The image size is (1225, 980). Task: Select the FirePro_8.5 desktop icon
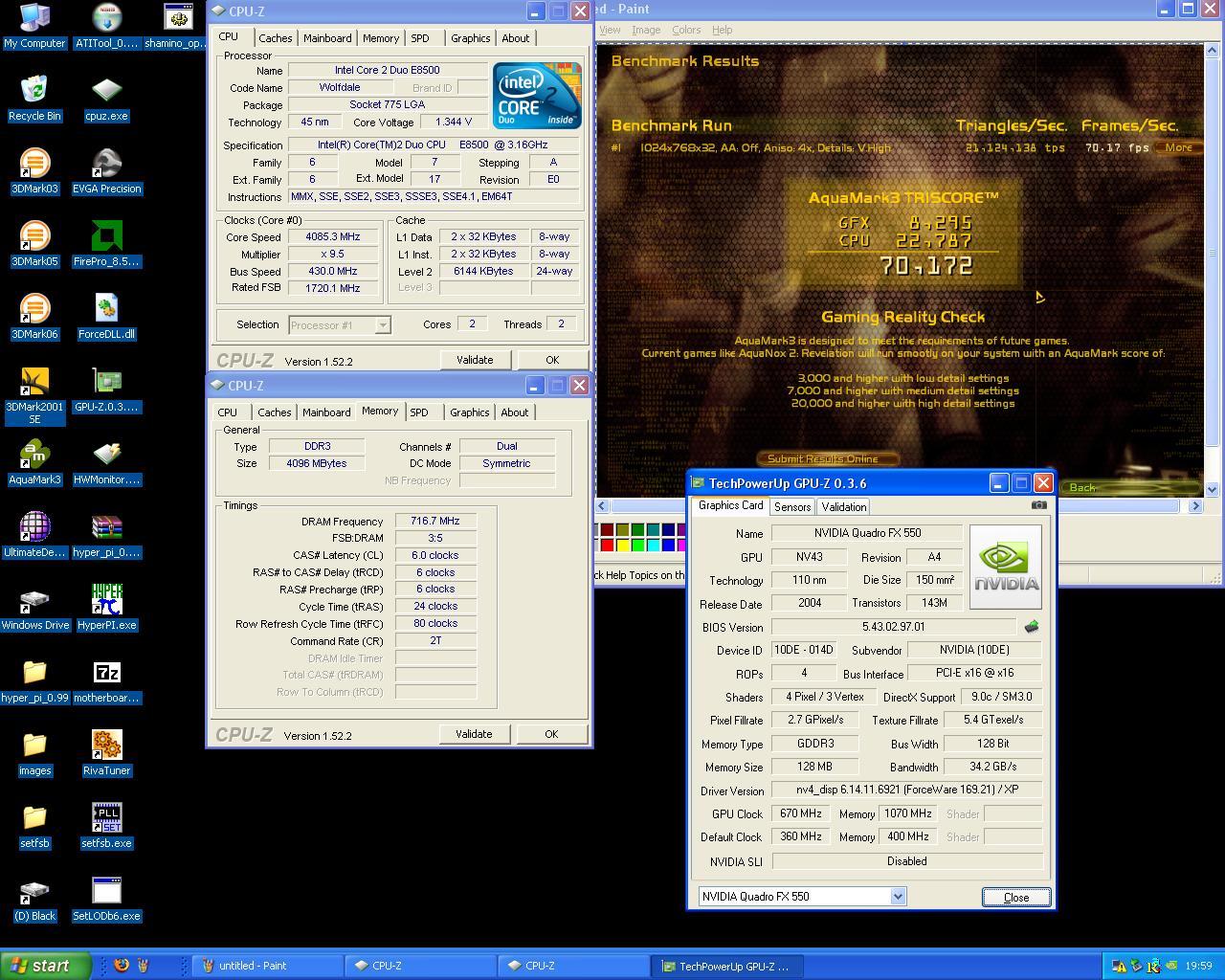[x=107, y=244]
